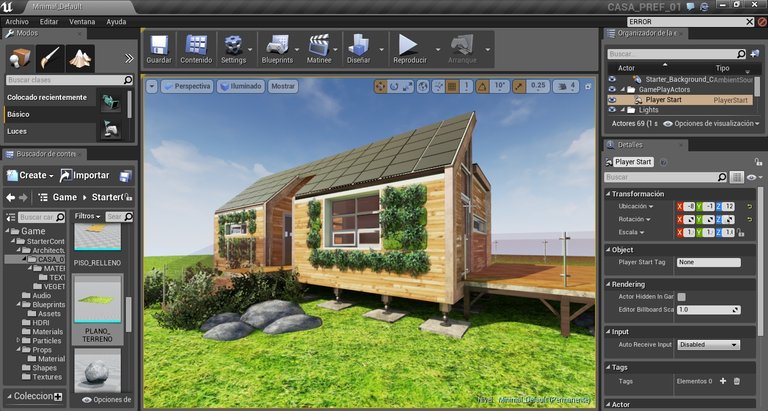Open rotation snap value 10° dropdown
This screenshot has height=411, width=768.
500,86
